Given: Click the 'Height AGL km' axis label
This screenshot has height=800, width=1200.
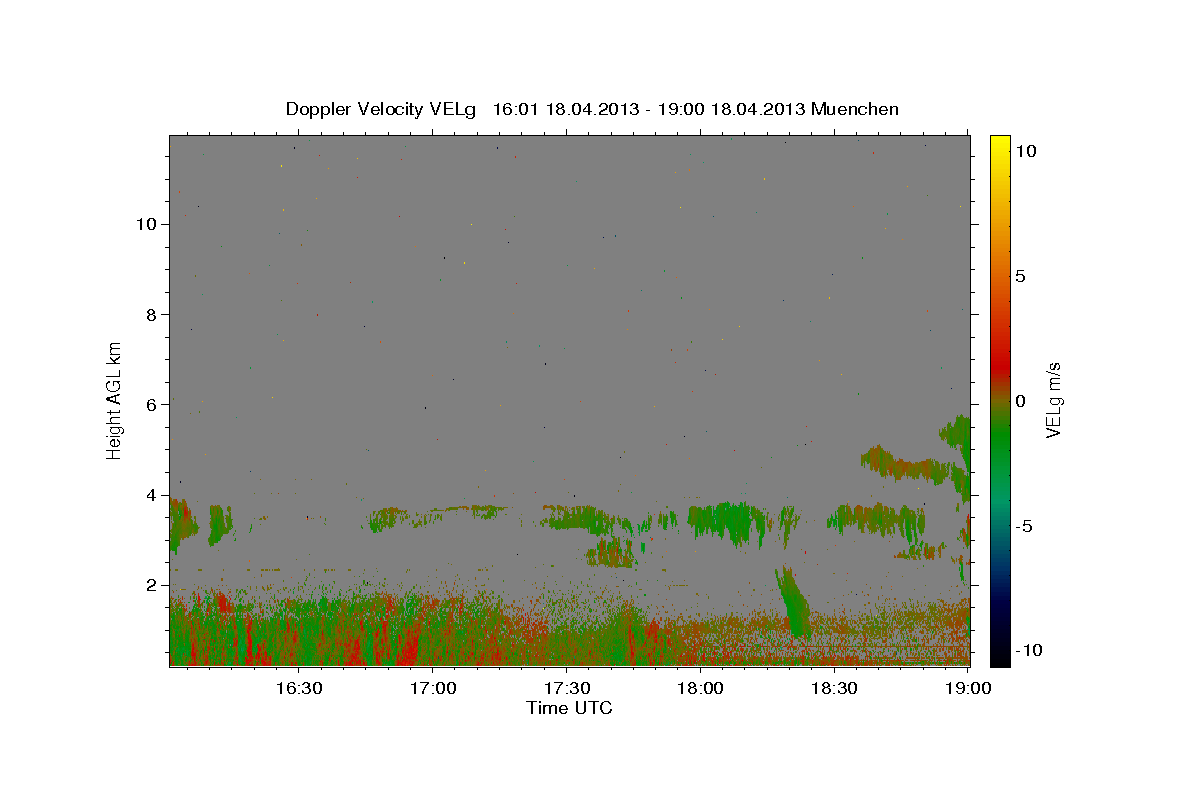Looking at the screenshot, I should click(x=114, y=399).
